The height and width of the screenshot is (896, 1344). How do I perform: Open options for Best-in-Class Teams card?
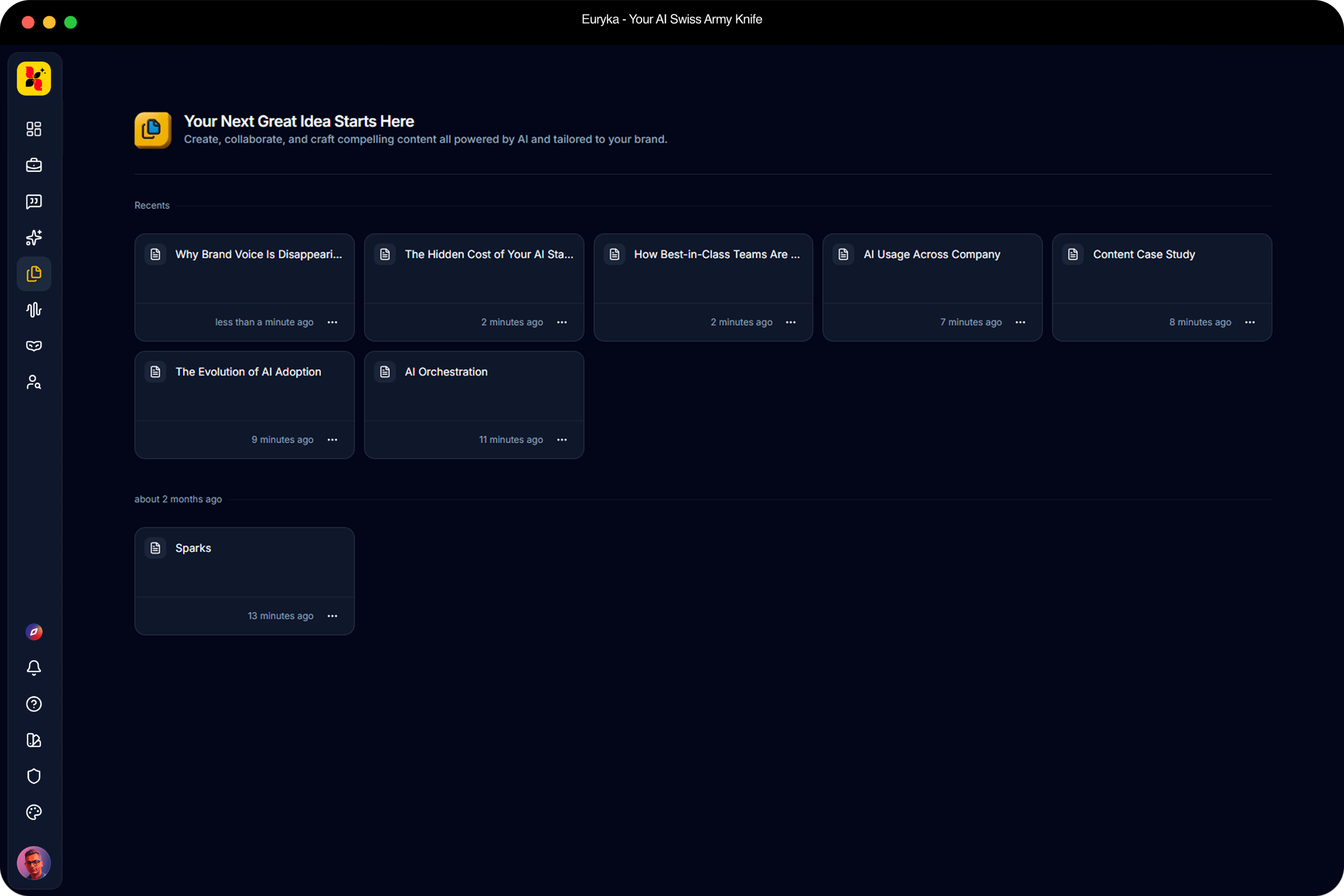(791, 323)
